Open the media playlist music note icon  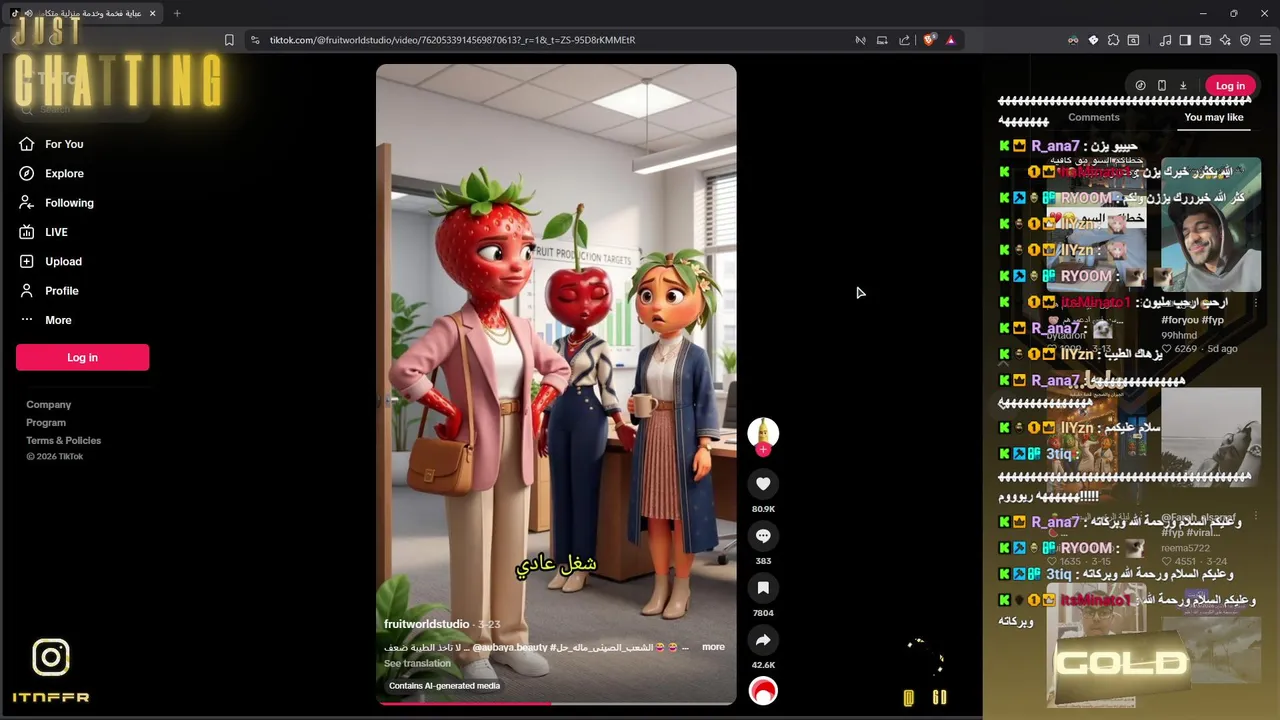[x=1165, y=40]
